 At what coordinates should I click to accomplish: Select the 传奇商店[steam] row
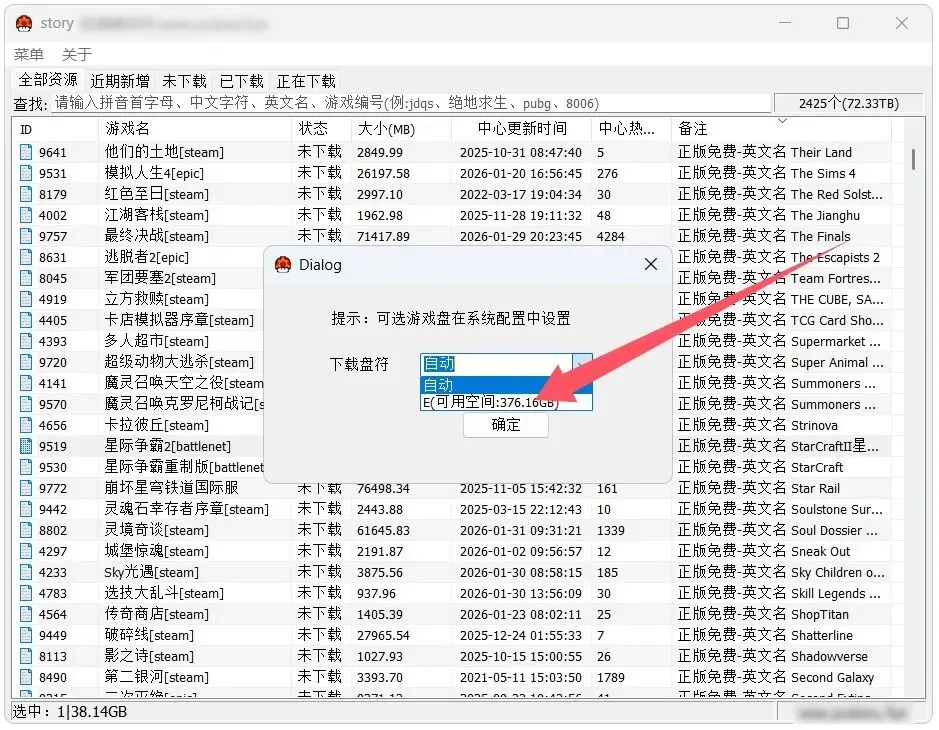click(x=452, y=614)
